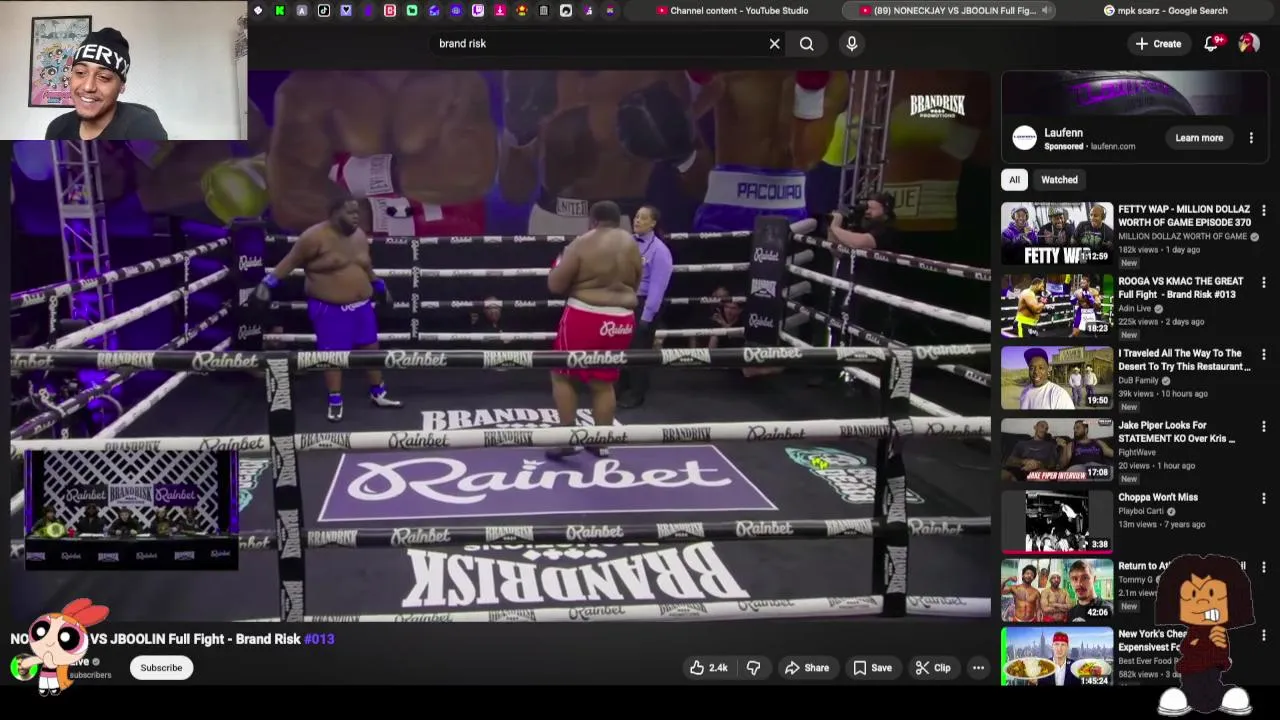Open New York's expensive food thumbnail
Screen dimensions: 1280x720
point(1057,657)
